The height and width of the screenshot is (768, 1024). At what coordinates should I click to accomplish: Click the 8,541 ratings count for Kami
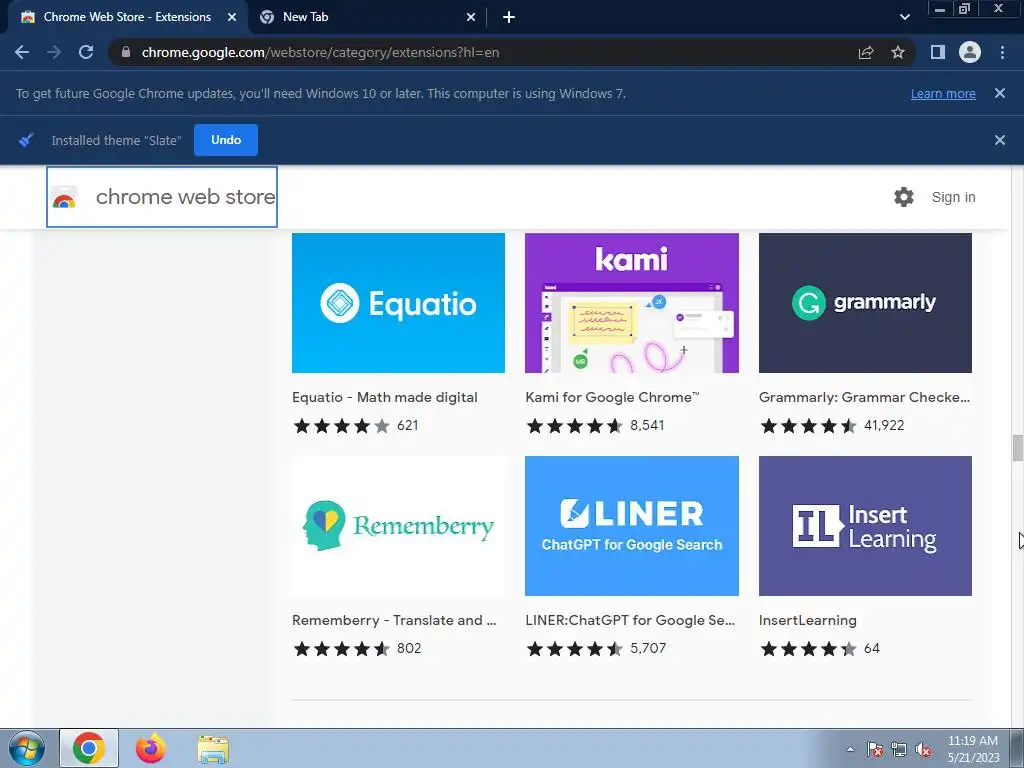(x=647, y=426)
